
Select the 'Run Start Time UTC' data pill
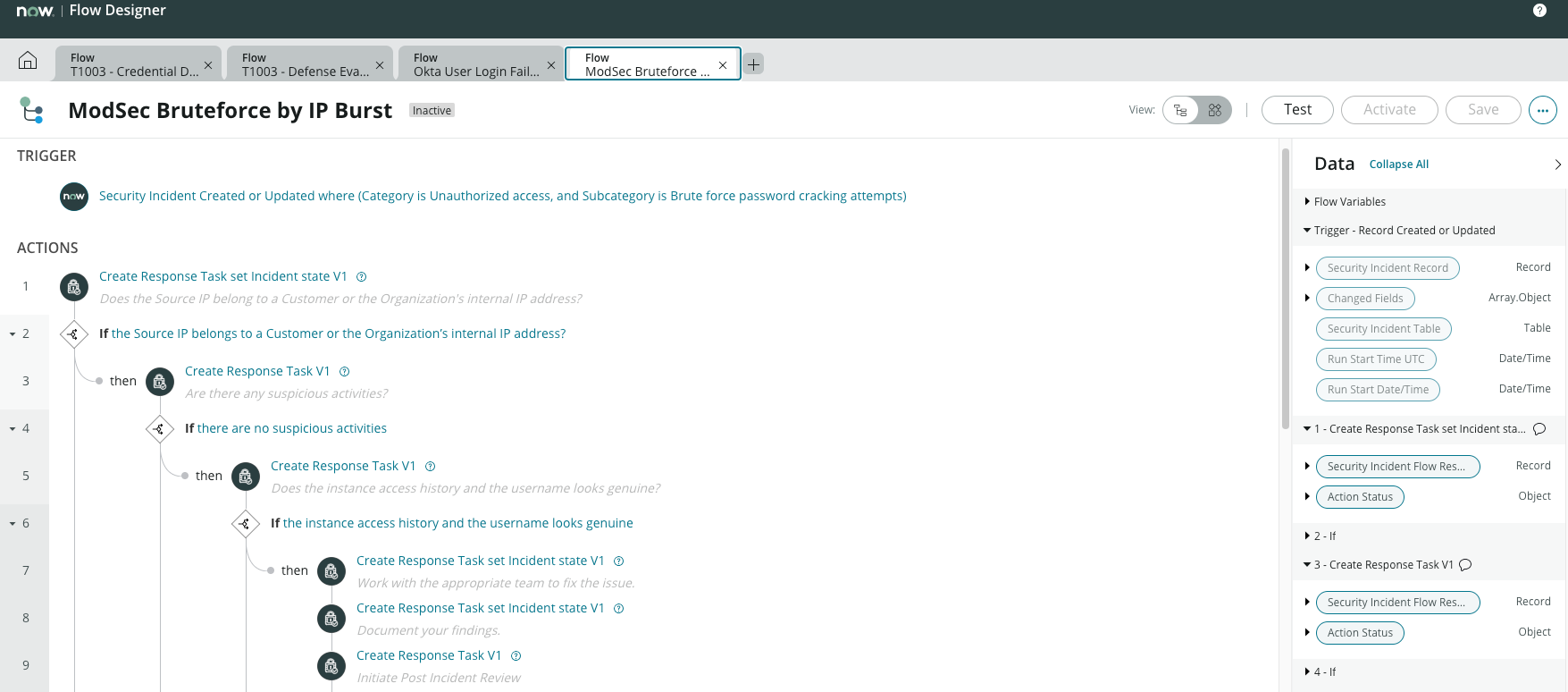(x=1376, y=359)
